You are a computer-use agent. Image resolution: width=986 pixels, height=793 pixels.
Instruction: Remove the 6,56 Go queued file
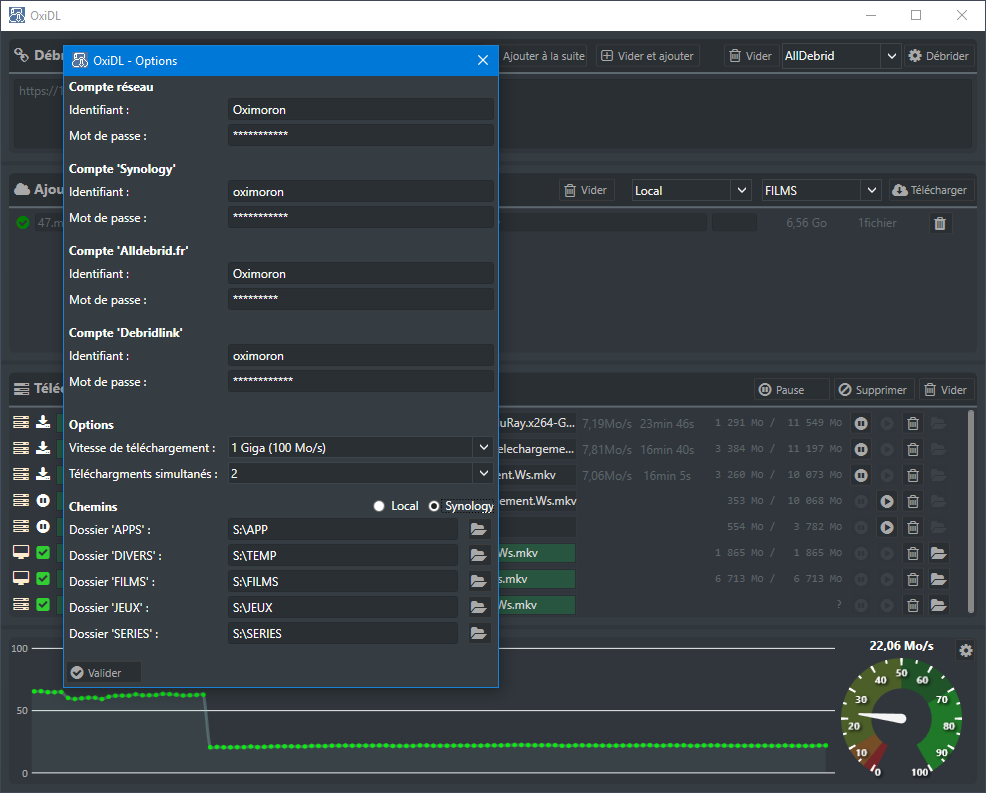click(940, 223)
